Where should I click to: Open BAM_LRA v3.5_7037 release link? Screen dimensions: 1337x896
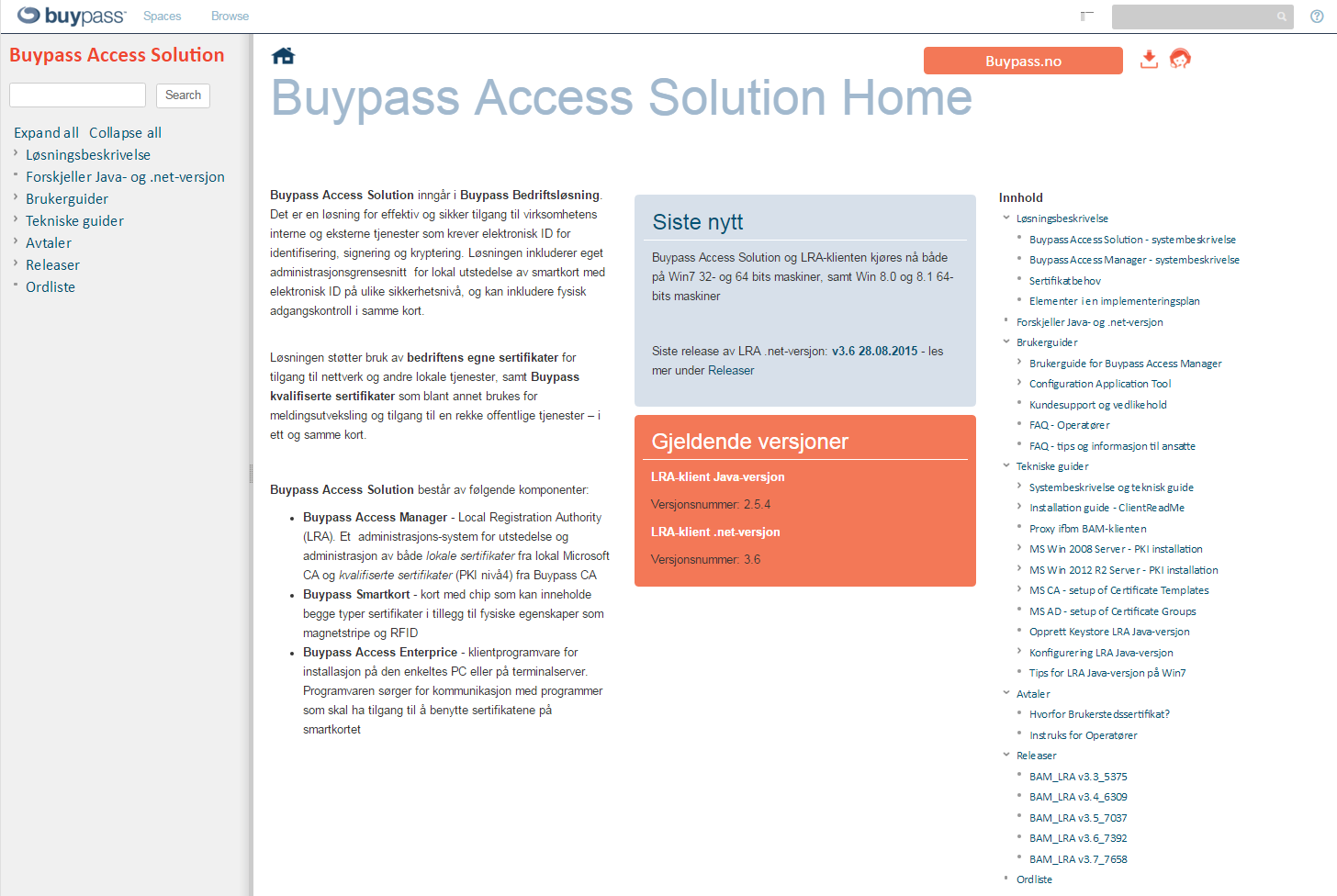coord(1078,818)
